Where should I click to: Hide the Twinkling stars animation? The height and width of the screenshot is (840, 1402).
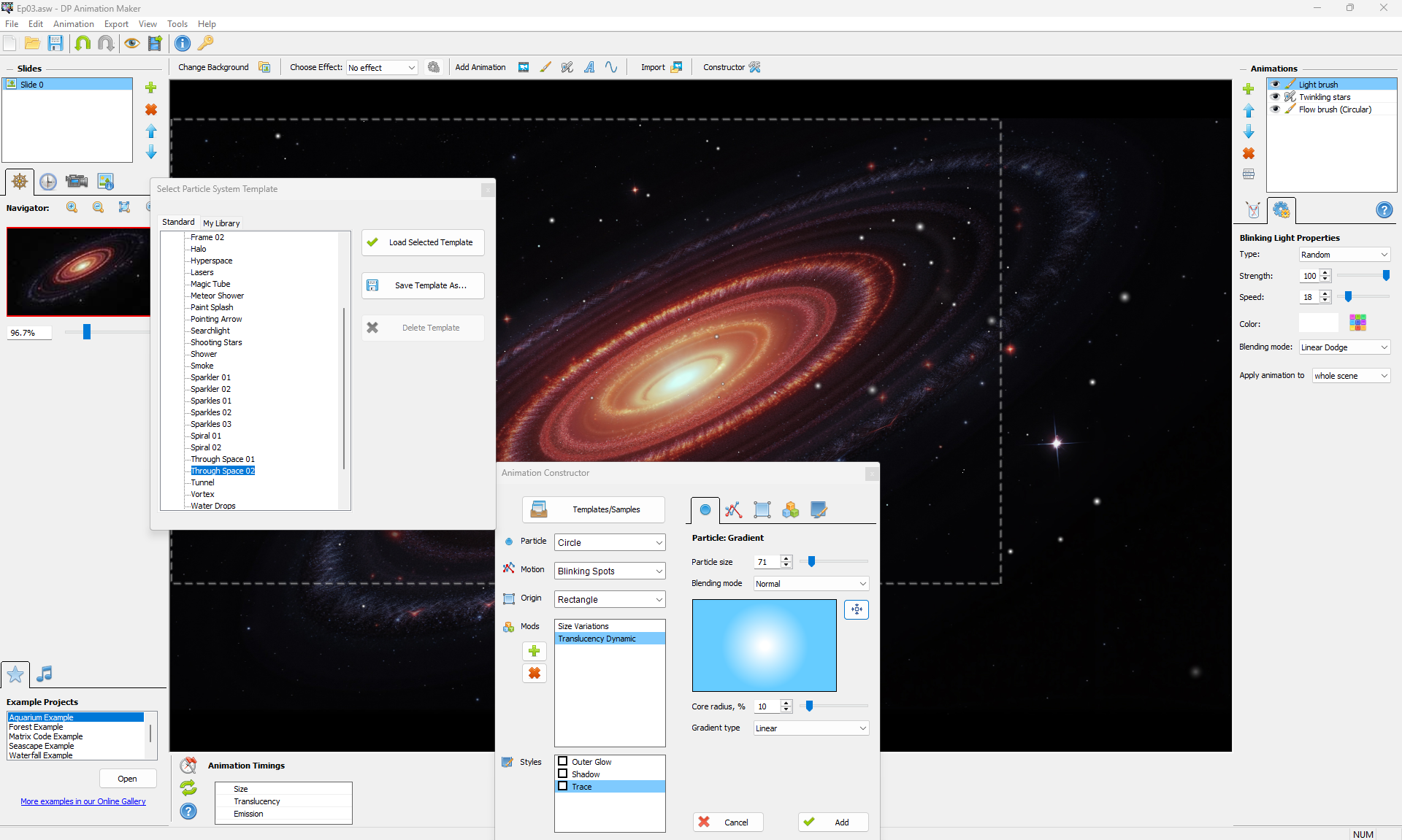(1276, 97)
